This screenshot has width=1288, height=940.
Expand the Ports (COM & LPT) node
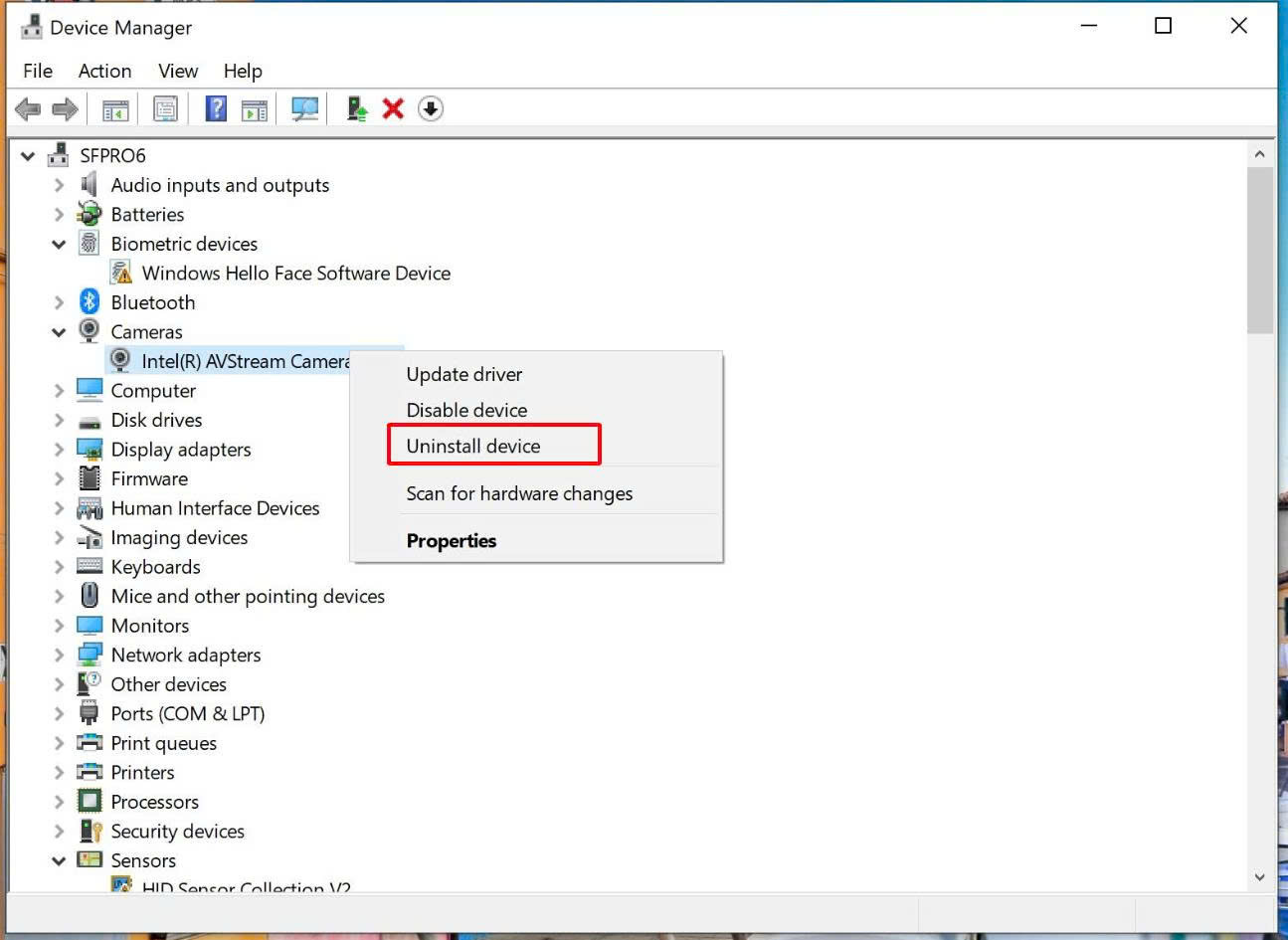pos(59,713)
